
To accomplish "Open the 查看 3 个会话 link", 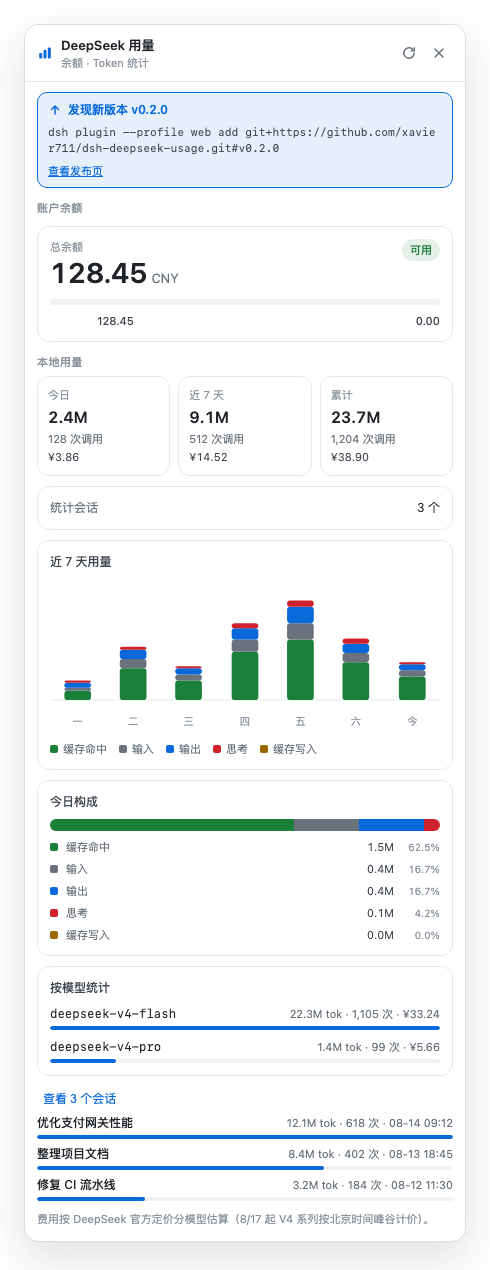I will (80, 1098).
